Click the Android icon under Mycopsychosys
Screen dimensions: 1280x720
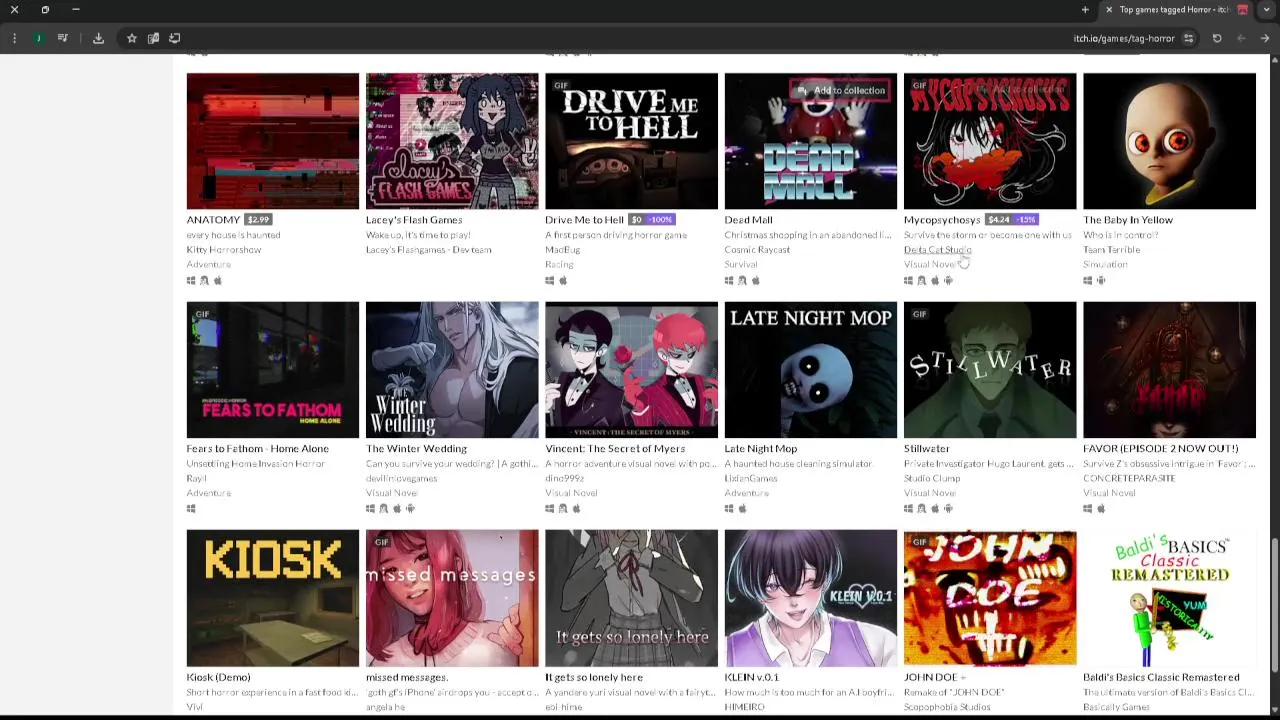tap(948, 281)
